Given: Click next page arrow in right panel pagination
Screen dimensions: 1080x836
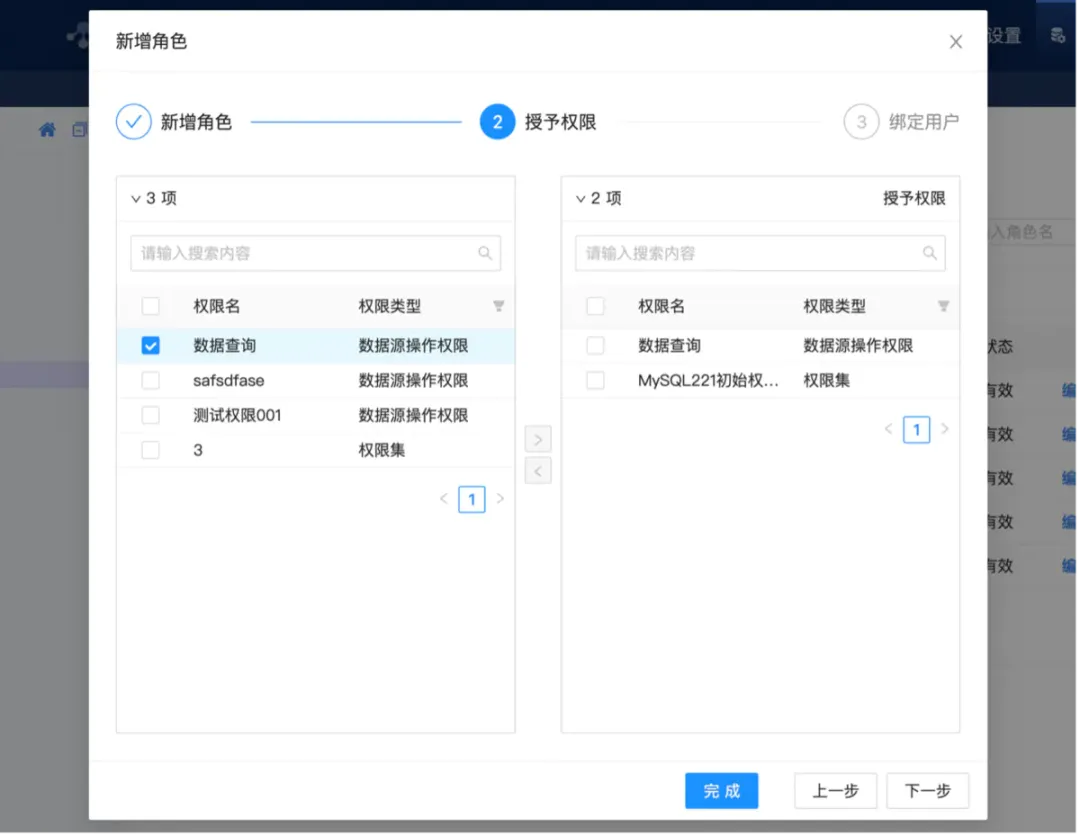Looking at the screenshot, I should [x=945, y=429].
